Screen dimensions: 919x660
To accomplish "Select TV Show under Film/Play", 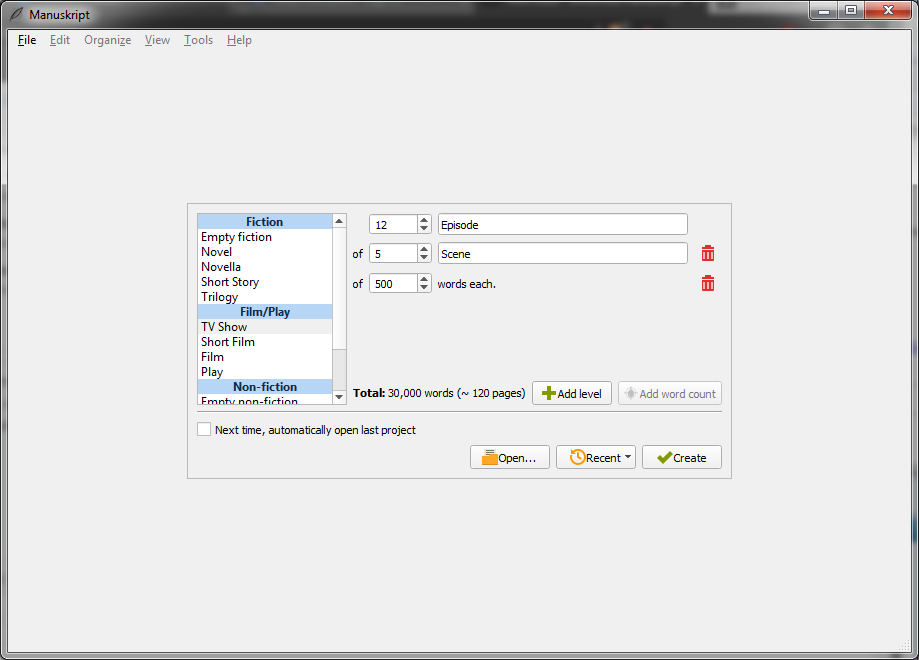I will click(224, 326).
